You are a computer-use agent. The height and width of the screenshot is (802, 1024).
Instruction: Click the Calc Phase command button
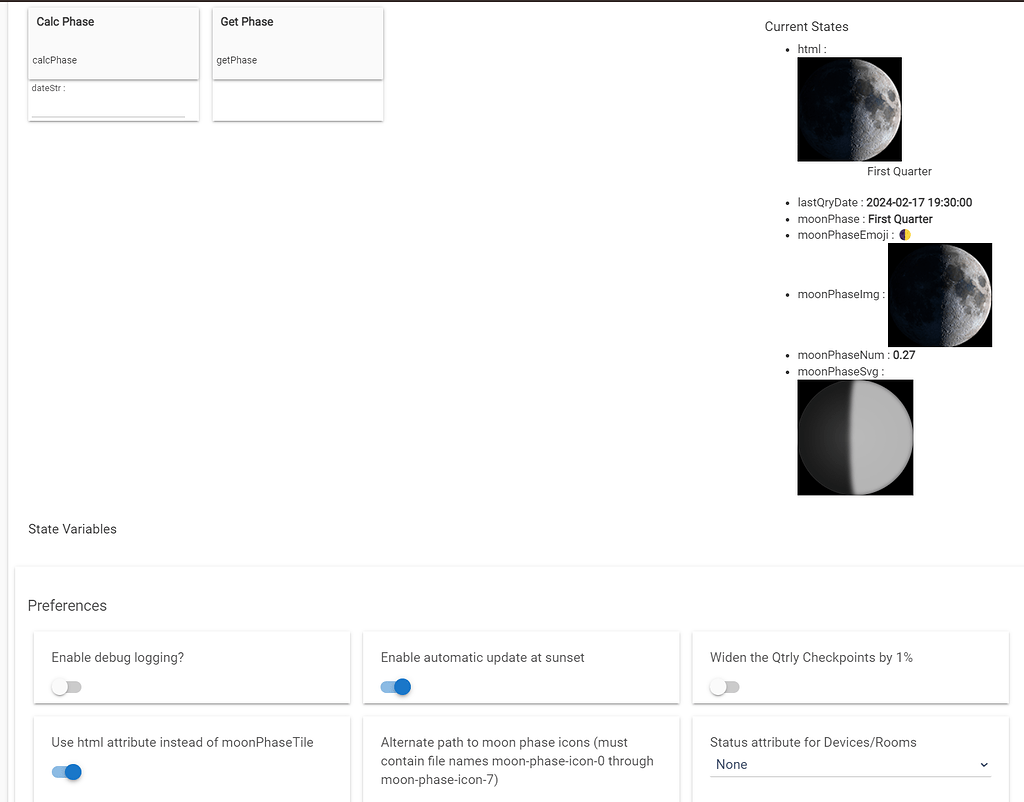[113, 42]
